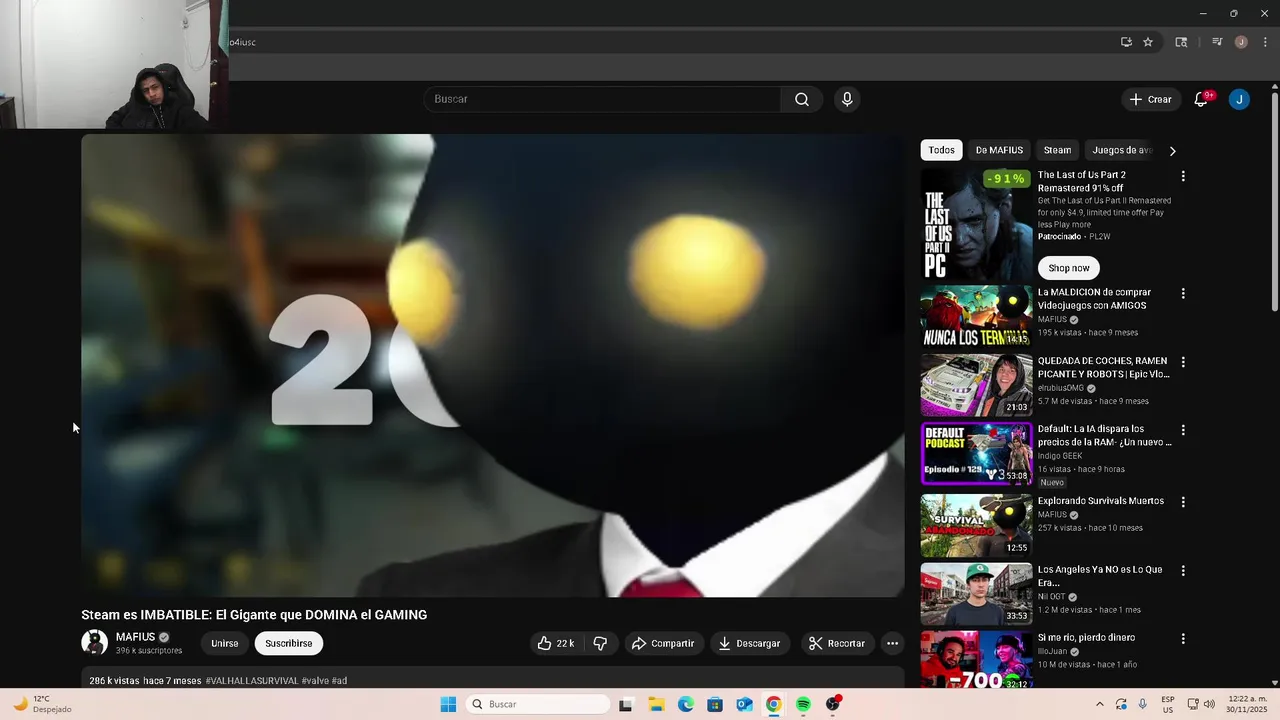Open Chrome profile avatar
1280x720 pixels.
(x=1241, y=42)
